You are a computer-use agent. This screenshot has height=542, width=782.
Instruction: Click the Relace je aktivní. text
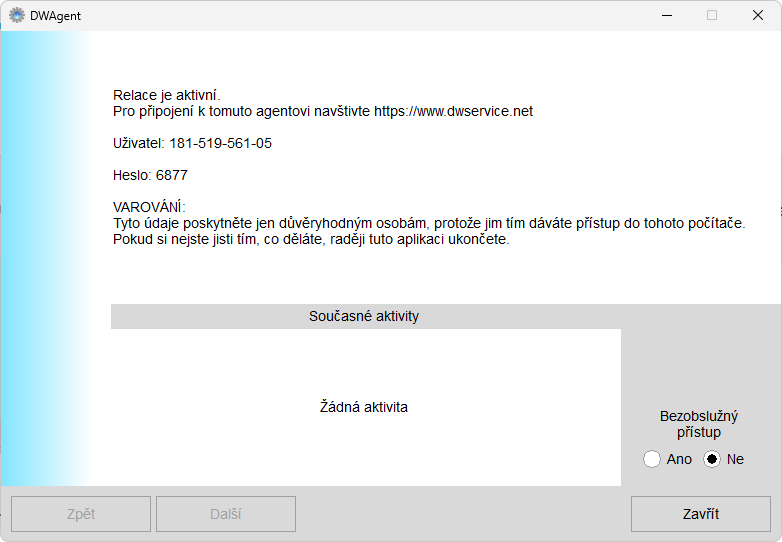pyautogui.click(x=167, y=95)
